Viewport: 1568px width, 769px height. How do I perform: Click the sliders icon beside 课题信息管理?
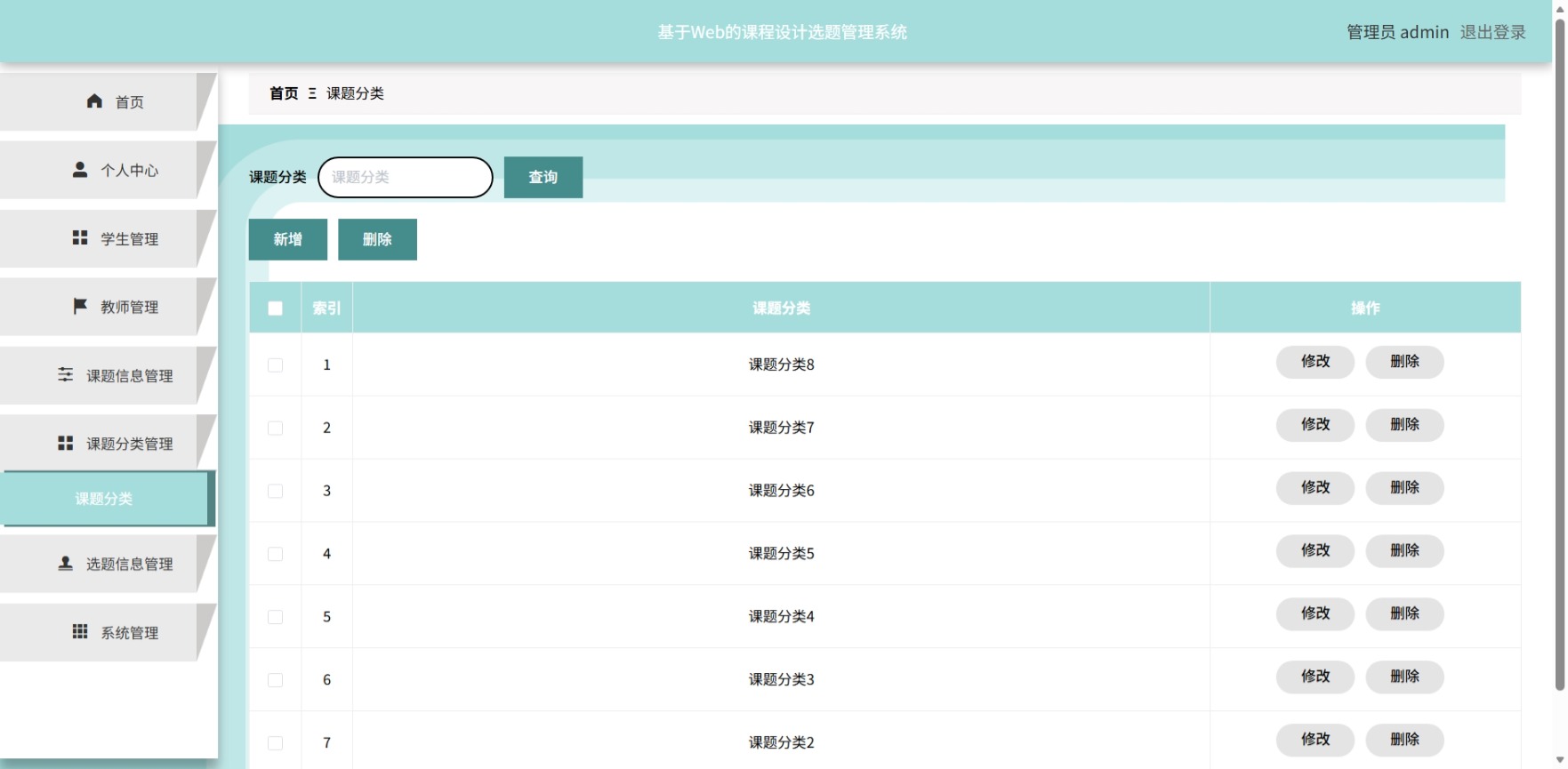pos(66,374)
